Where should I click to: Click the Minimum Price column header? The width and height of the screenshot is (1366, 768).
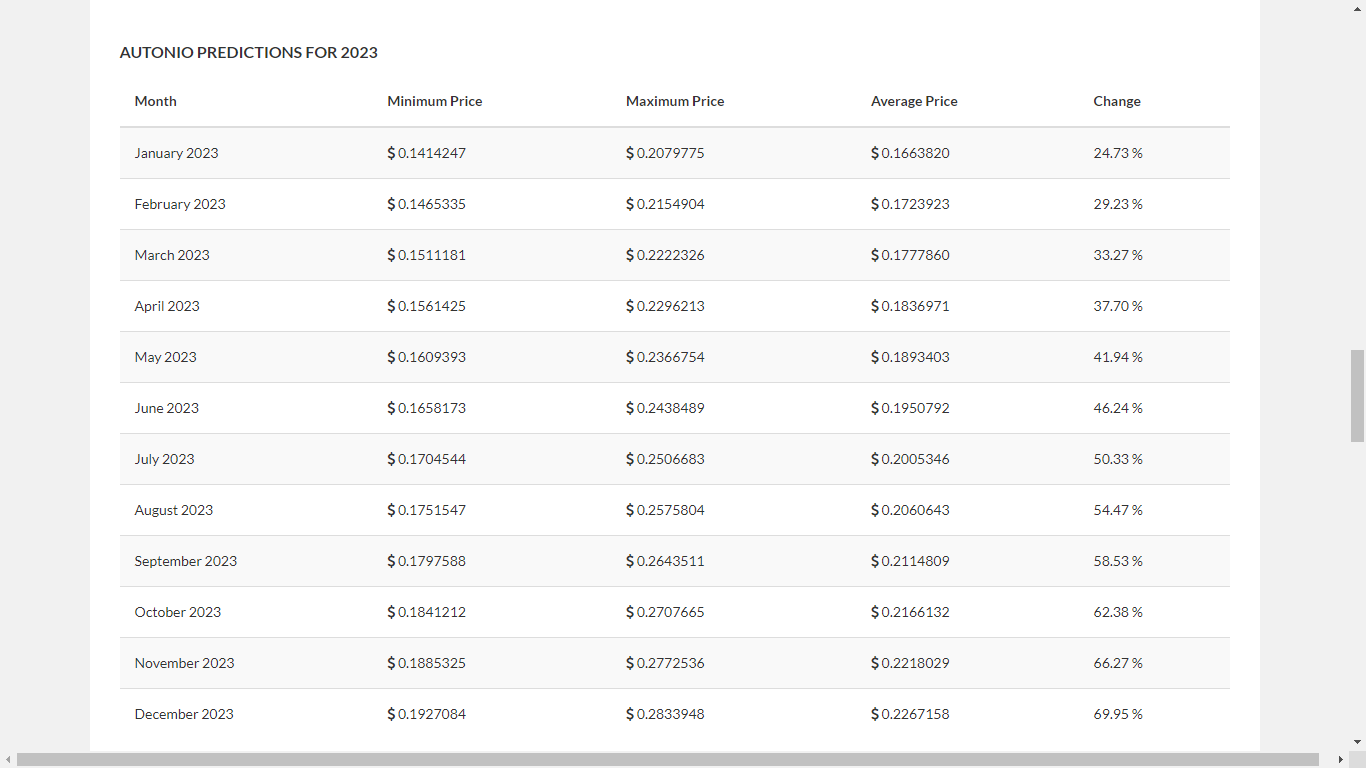point(435,101)
